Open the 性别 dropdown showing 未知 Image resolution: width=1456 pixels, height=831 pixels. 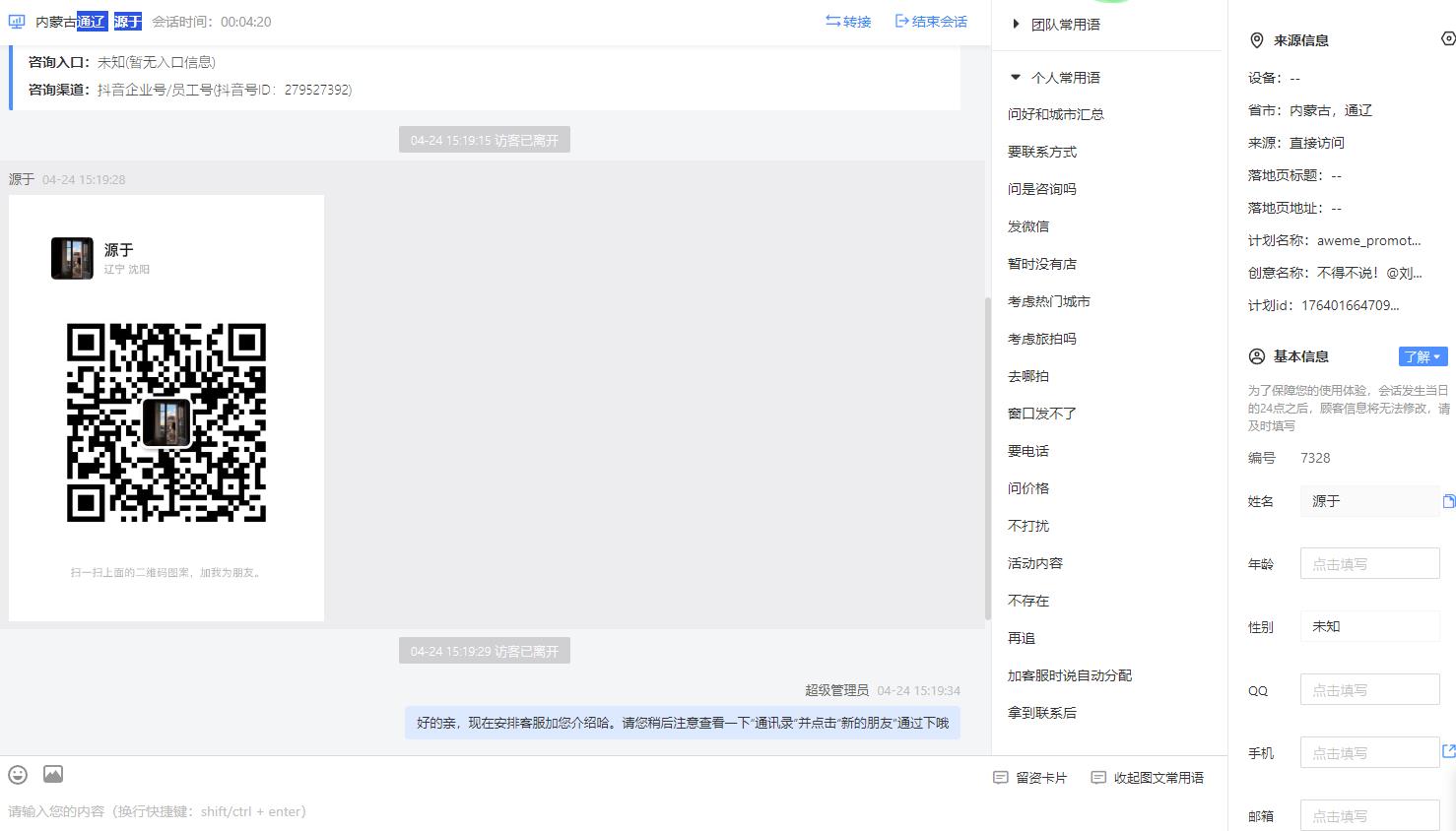pyautogui.click(x=1369, y=626)
